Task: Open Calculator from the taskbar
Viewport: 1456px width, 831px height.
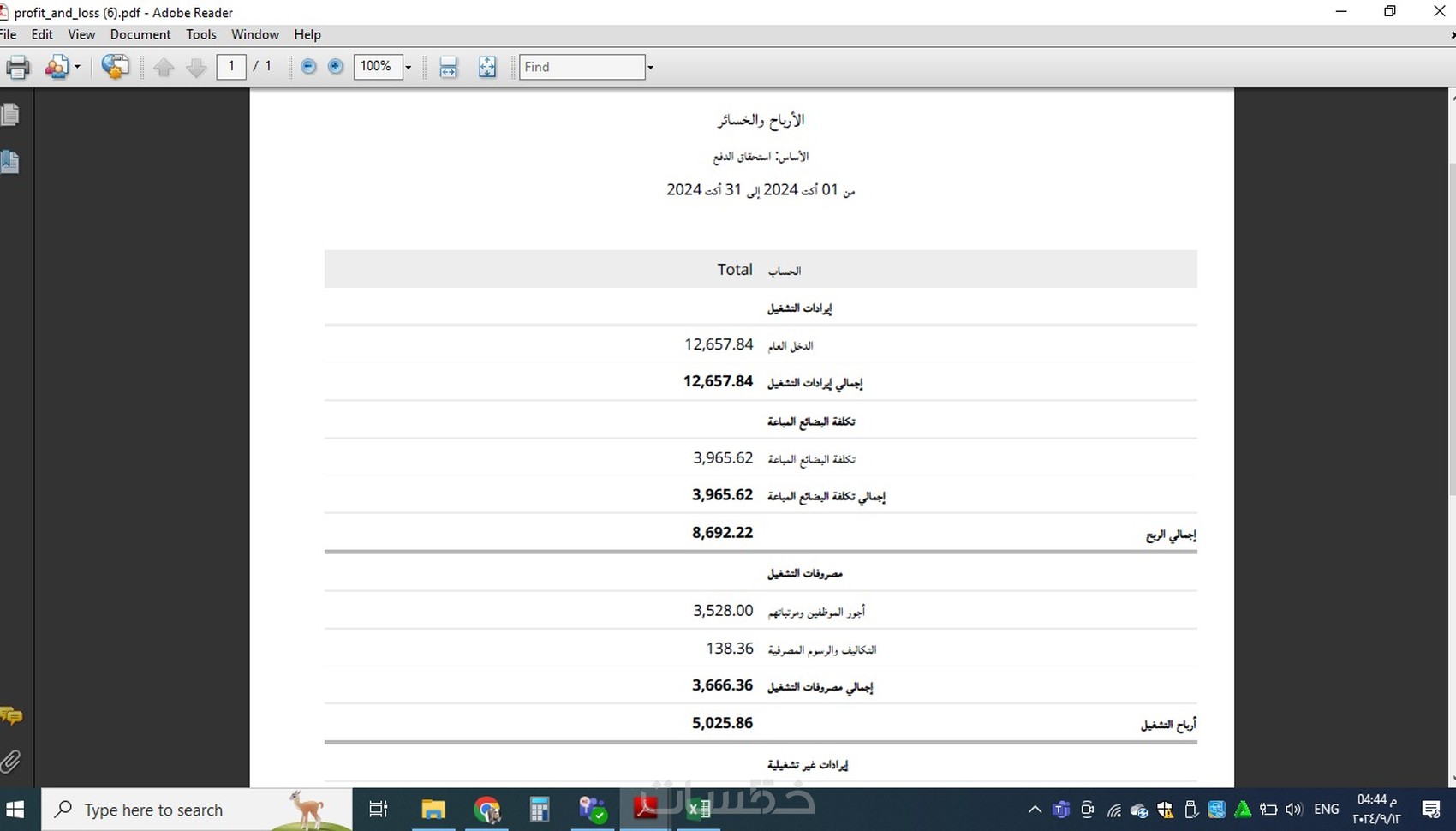Action: point(540,810)
